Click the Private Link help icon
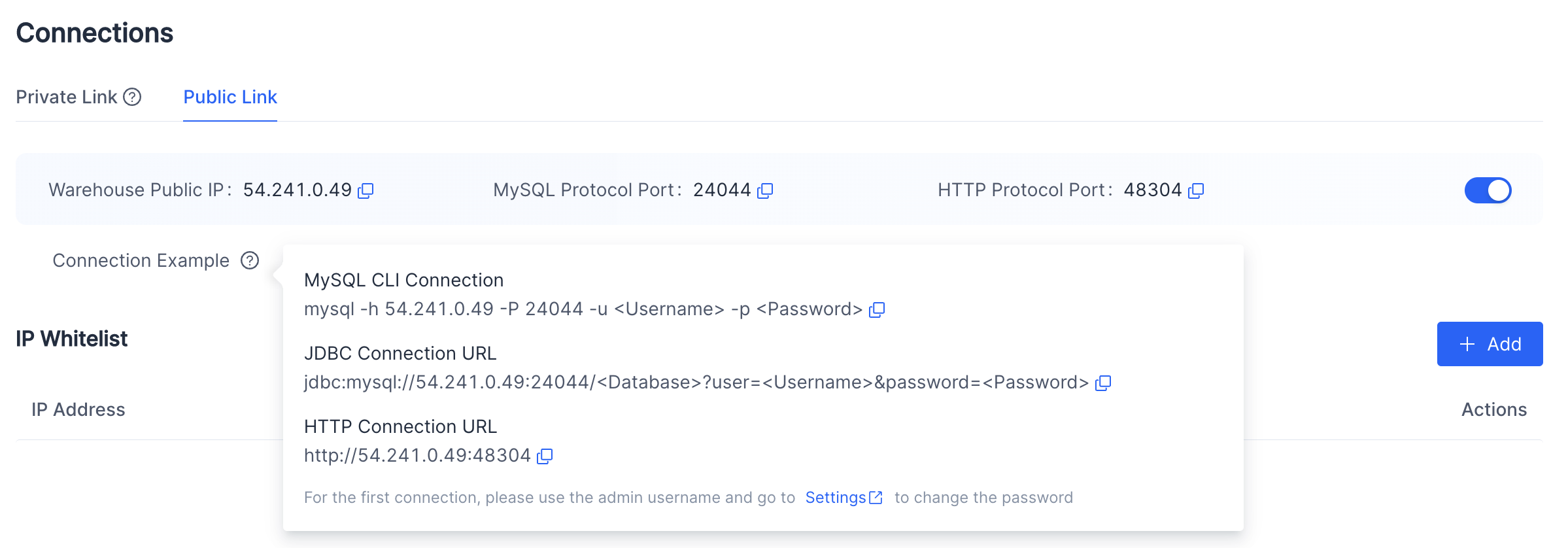Image resolution: width=1568 pixels, height=548 pixels. click(132, 97)
